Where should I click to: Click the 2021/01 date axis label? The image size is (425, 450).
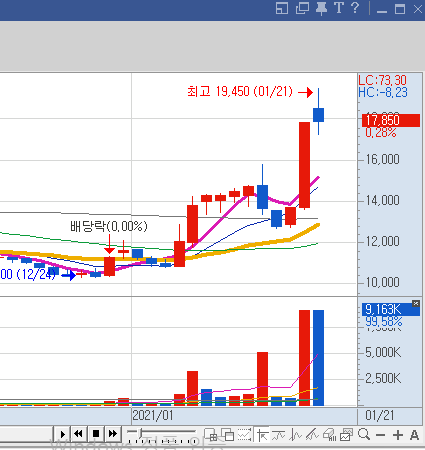pyautogui.click(x=153, y=416)
